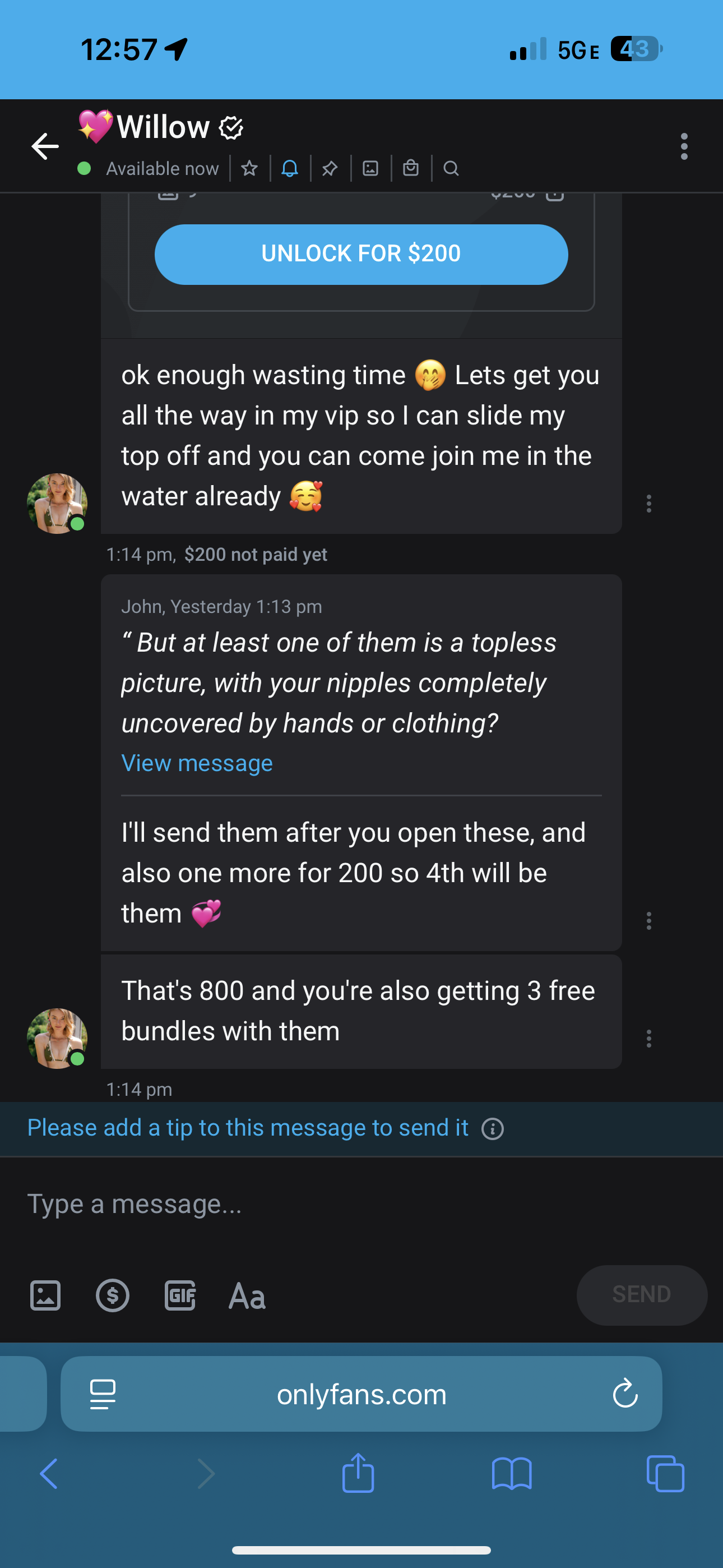Image resolution: width=723 pixels, height=1568 pixels.
Task: Toggle notifications bell for this chat
Action: (x=290, y=168)
